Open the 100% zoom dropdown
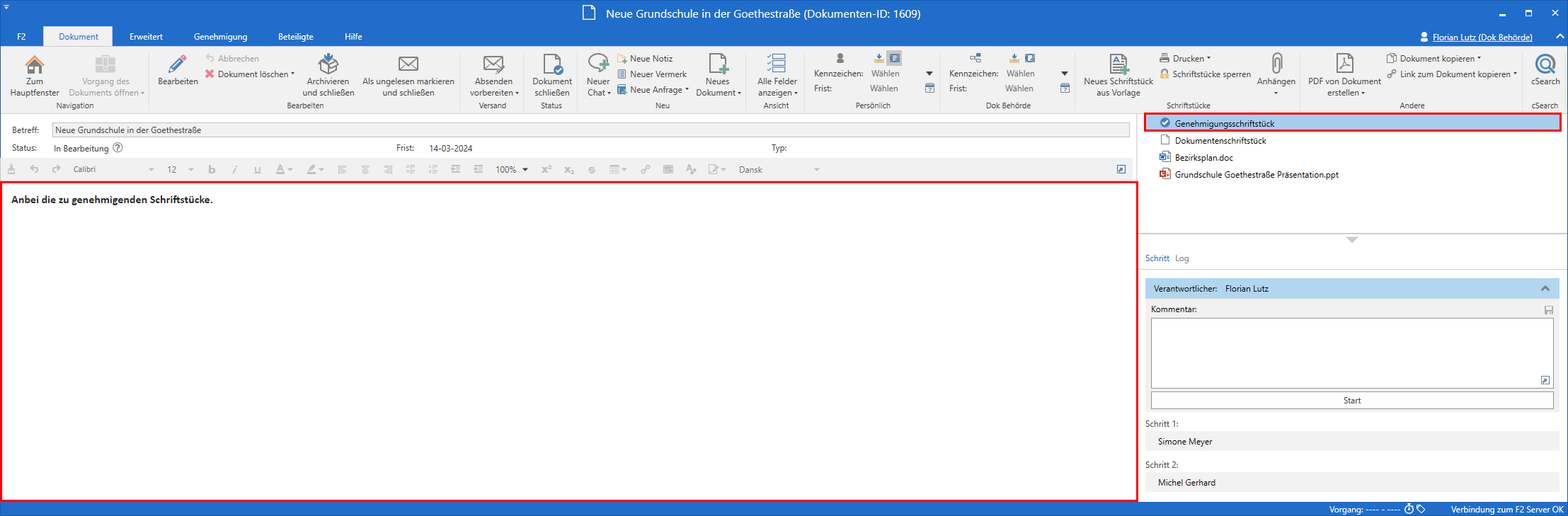The width and height of the screenshot is (1568, 516). click(525, 170)
